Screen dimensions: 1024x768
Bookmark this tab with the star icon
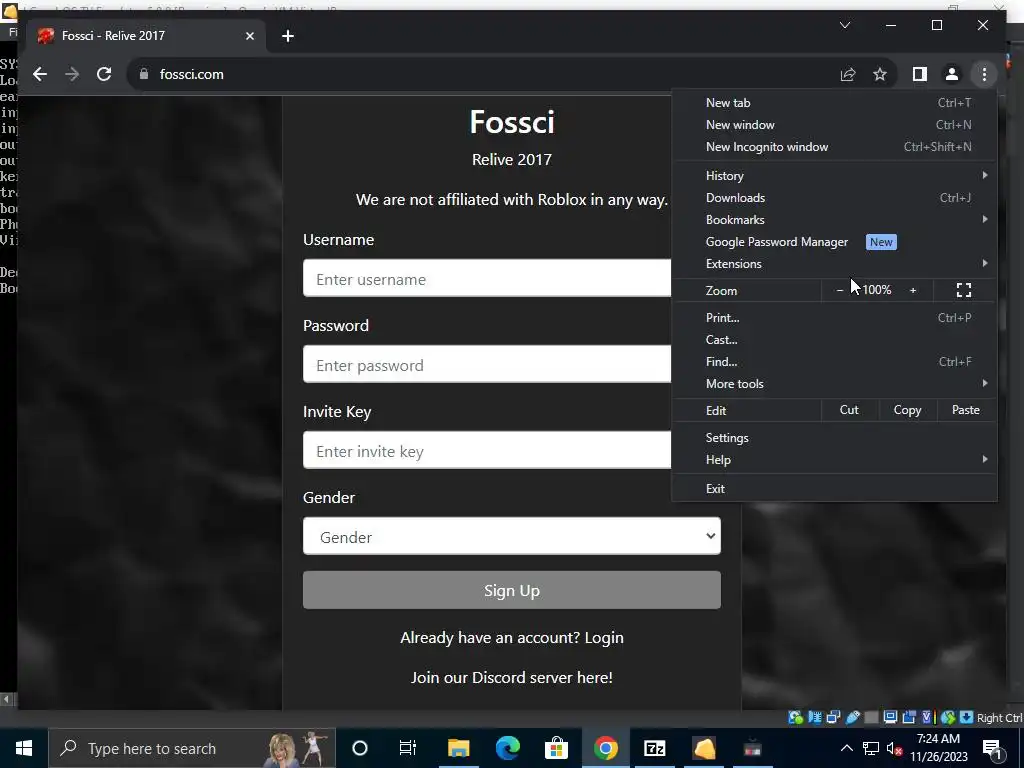[880, 74]
